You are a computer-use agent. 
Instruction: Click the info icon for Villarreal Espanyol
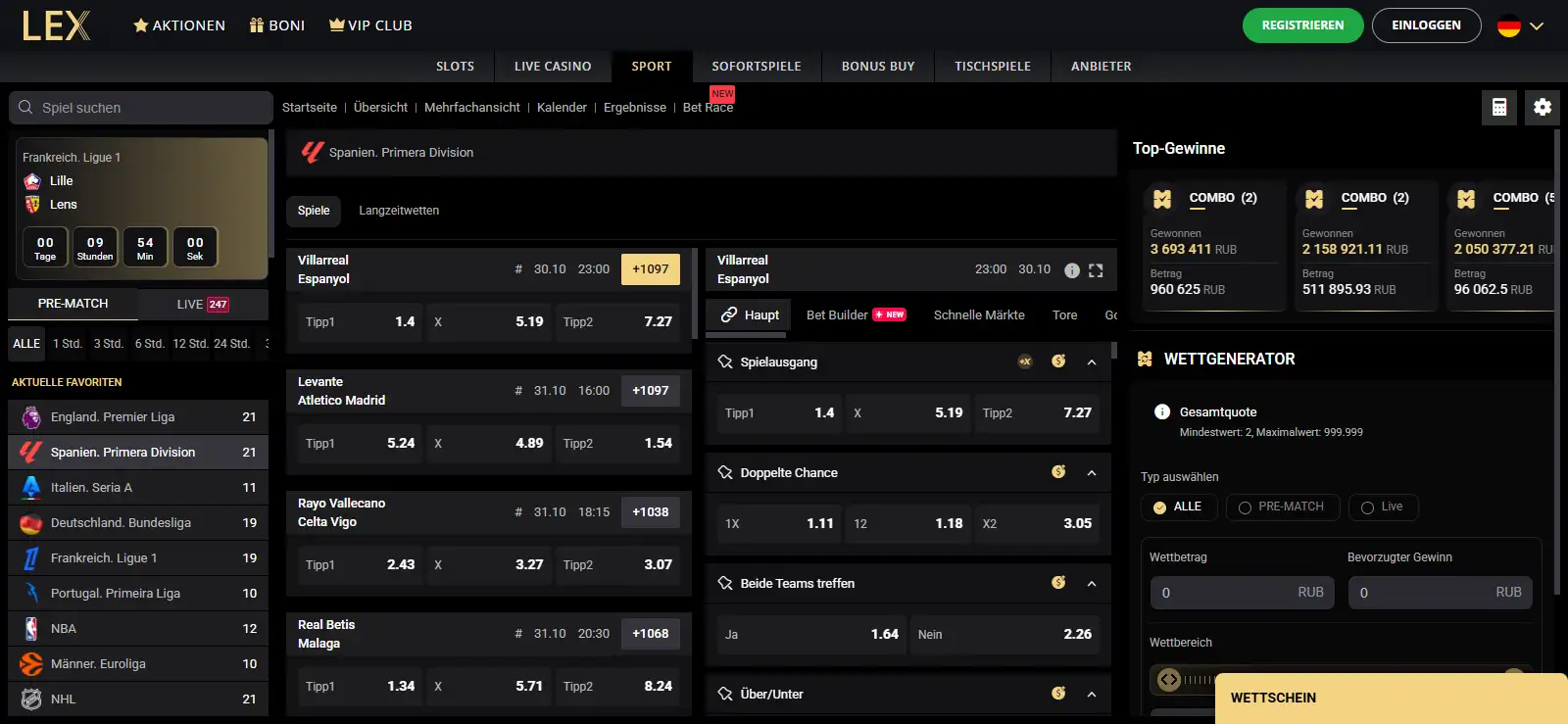(1072, 270)
